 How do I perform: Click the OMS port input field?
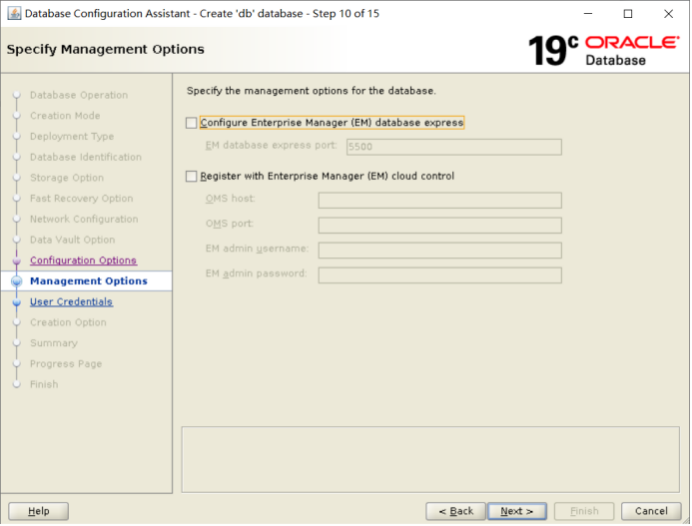pyautogui.click(x=440, y=225)
